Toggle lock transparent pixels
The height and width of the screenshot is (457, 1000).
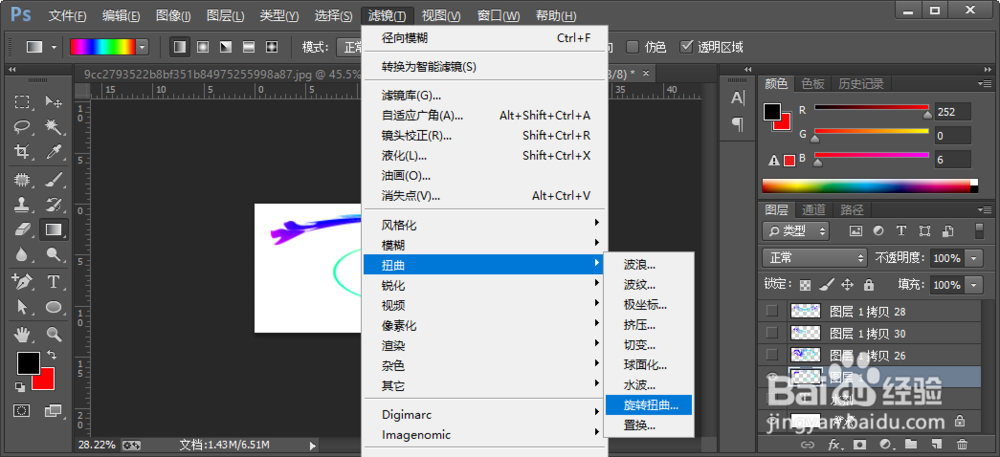805,285
